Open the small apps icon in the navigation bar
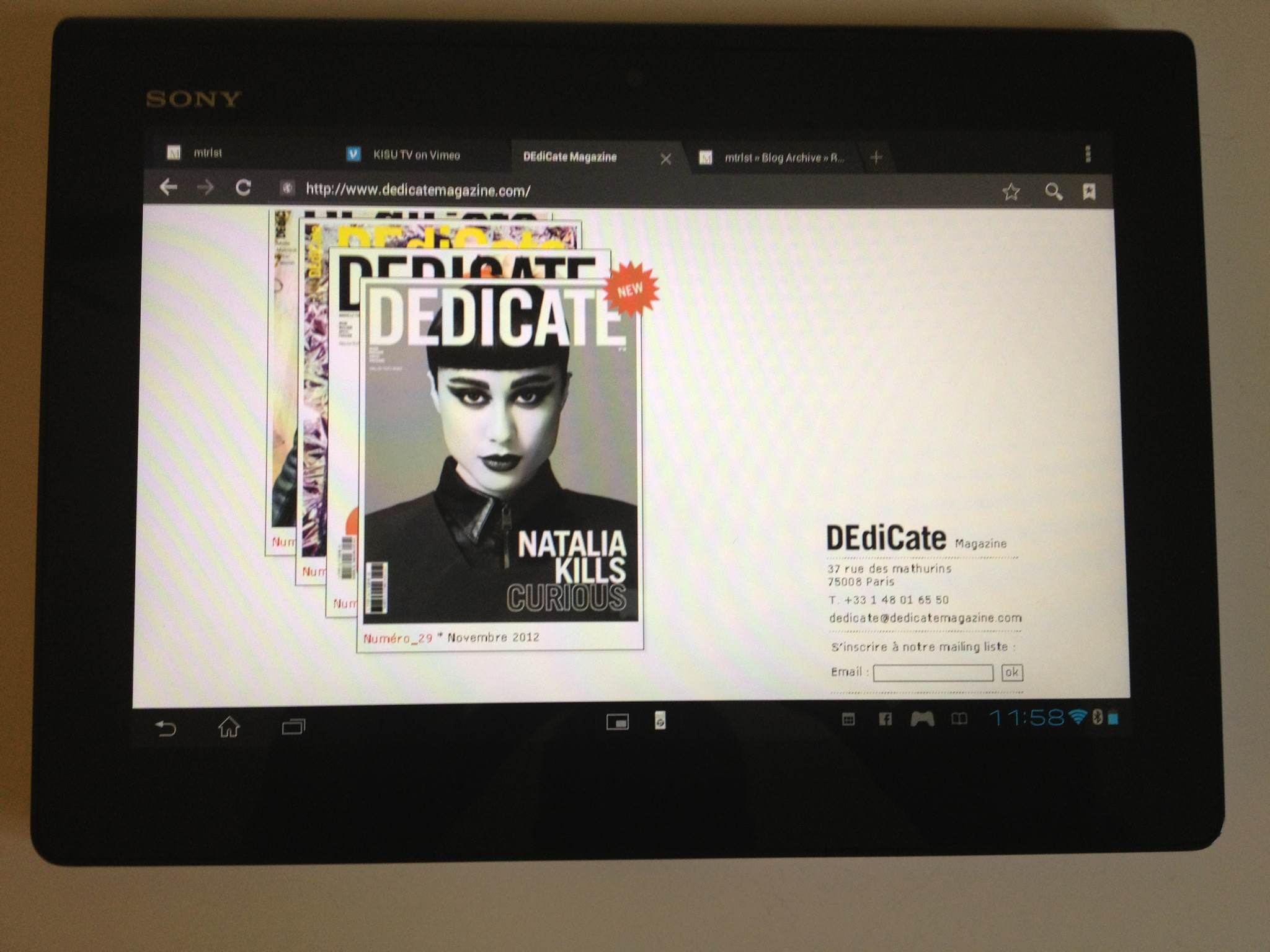 point(617,721)
